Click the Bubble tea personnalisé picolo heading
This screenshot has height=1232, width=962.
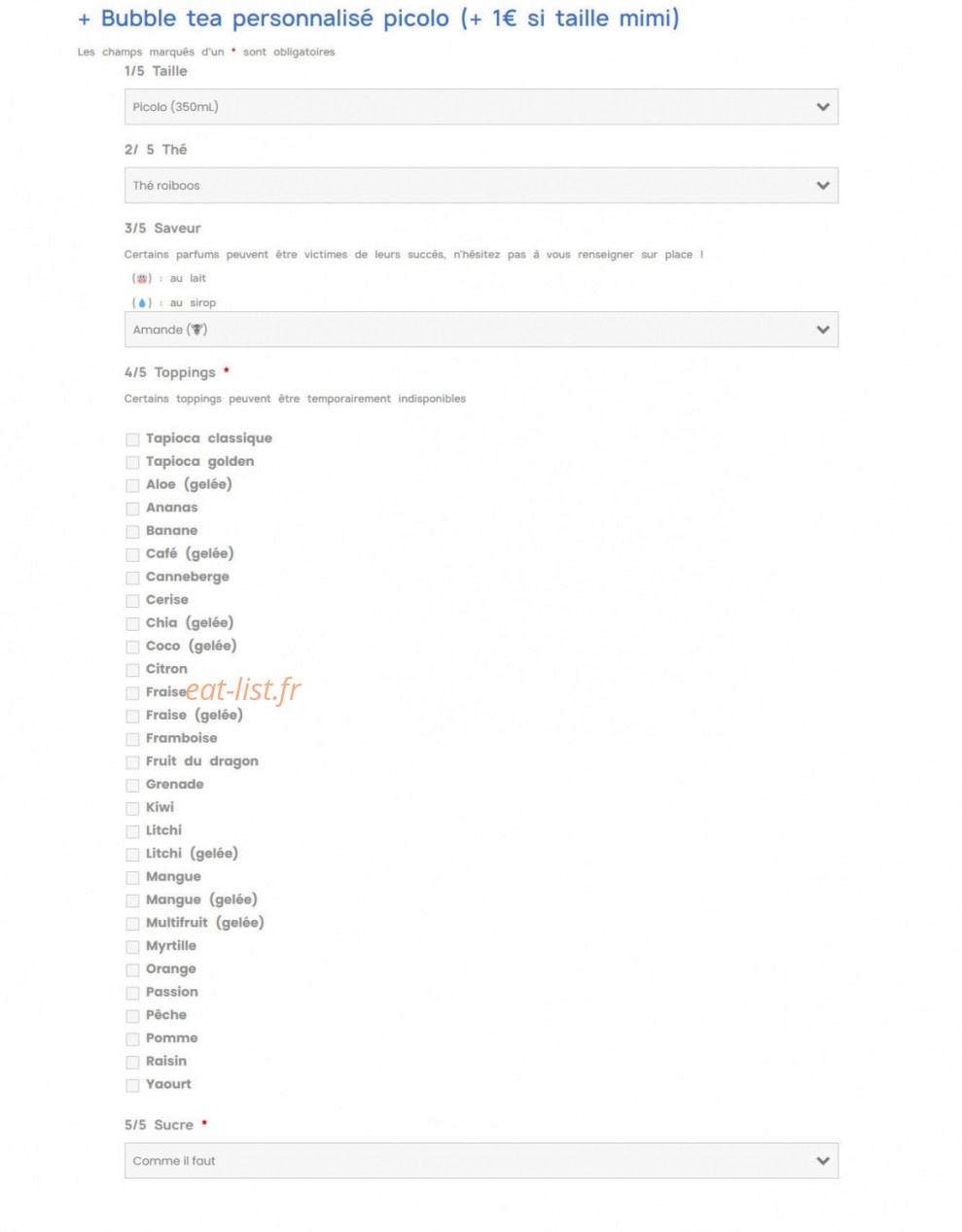[x=378, y=18]
